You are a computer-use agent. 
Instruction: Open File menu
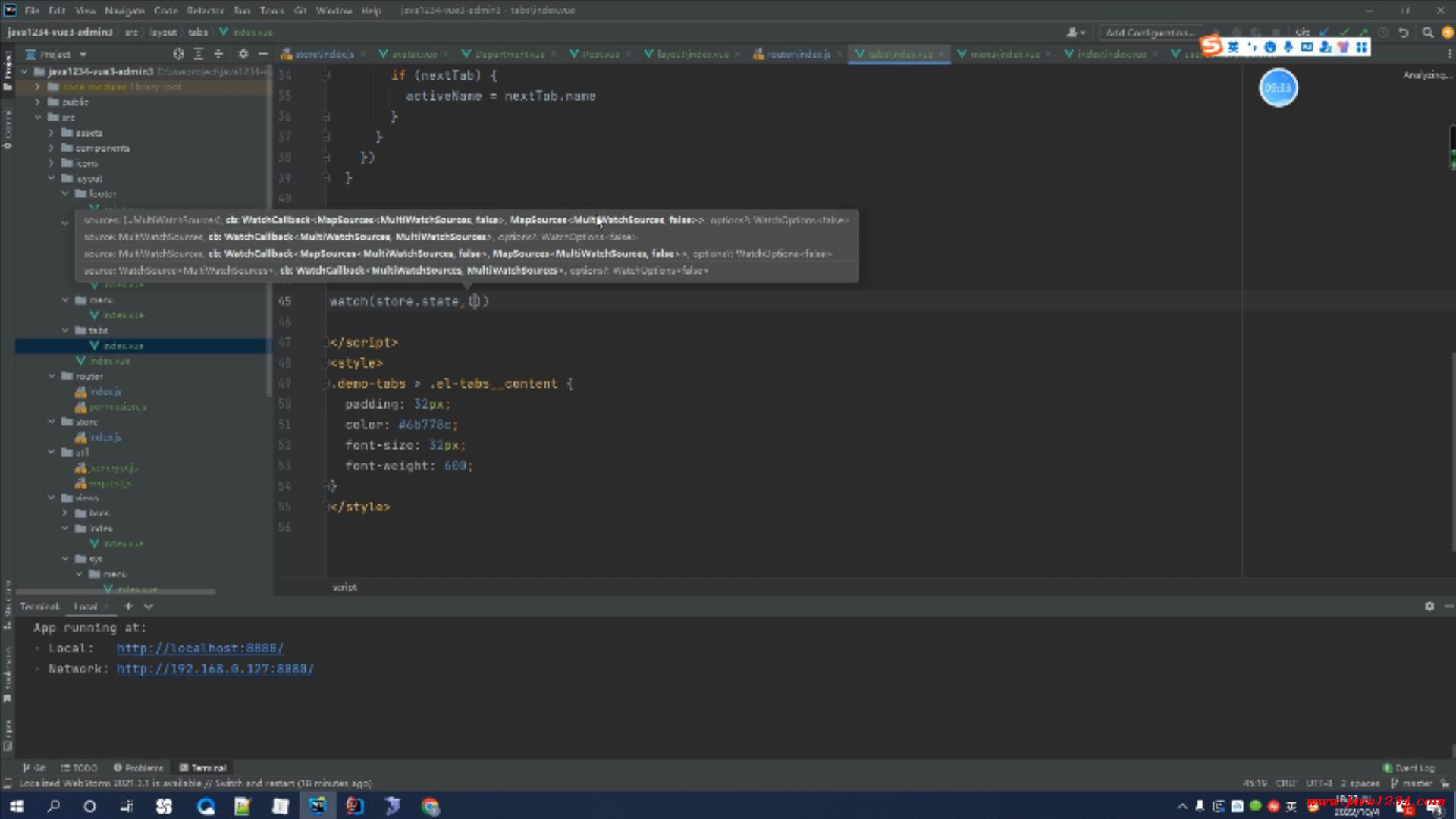[32, 11]
